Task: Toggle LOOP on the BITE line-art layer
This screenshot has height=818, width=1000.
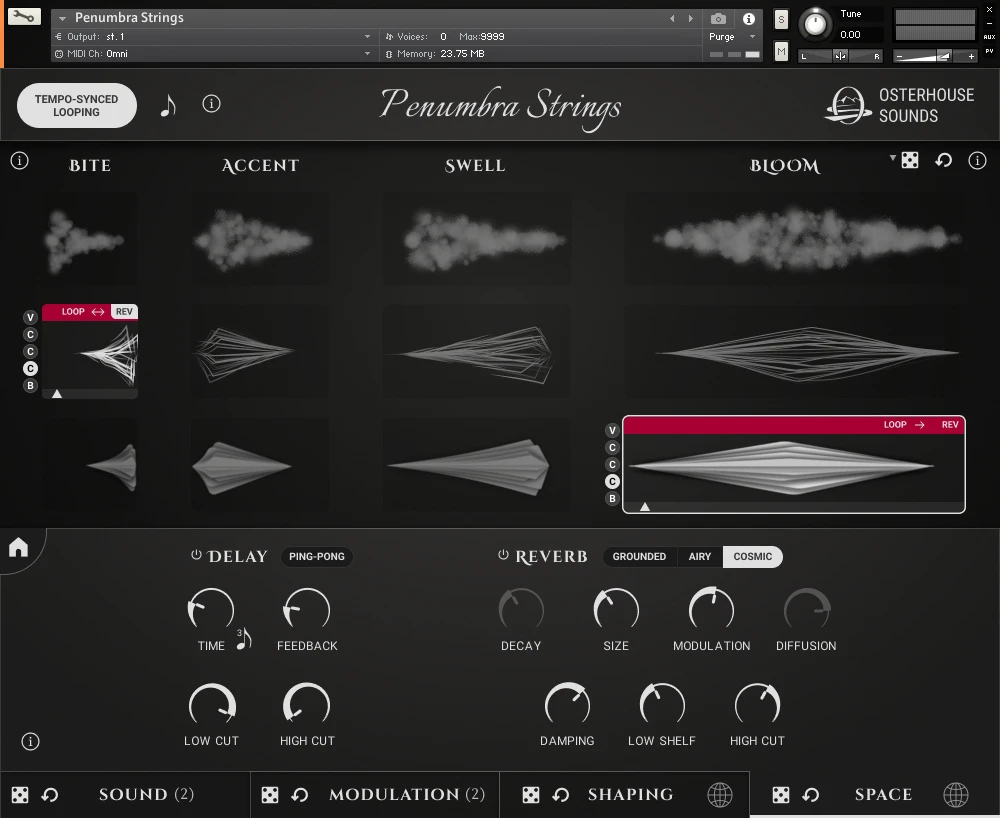Action: pos(82,312)
